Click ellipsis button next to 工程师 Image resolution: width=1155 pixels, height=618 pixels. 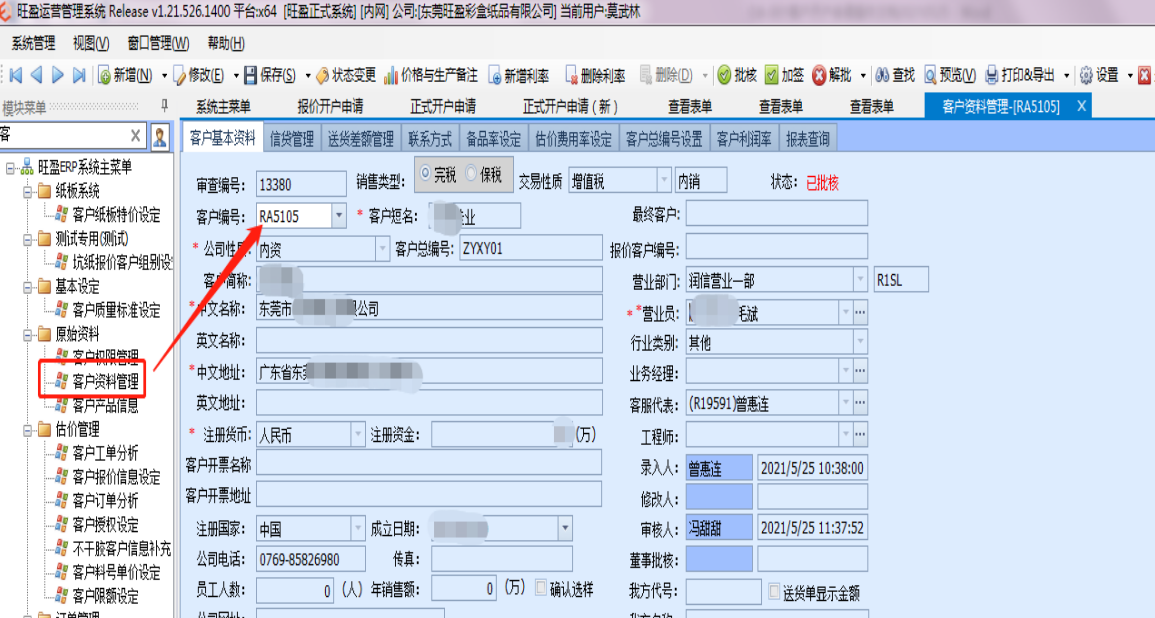pyautogui.click(x=860, y=435)
